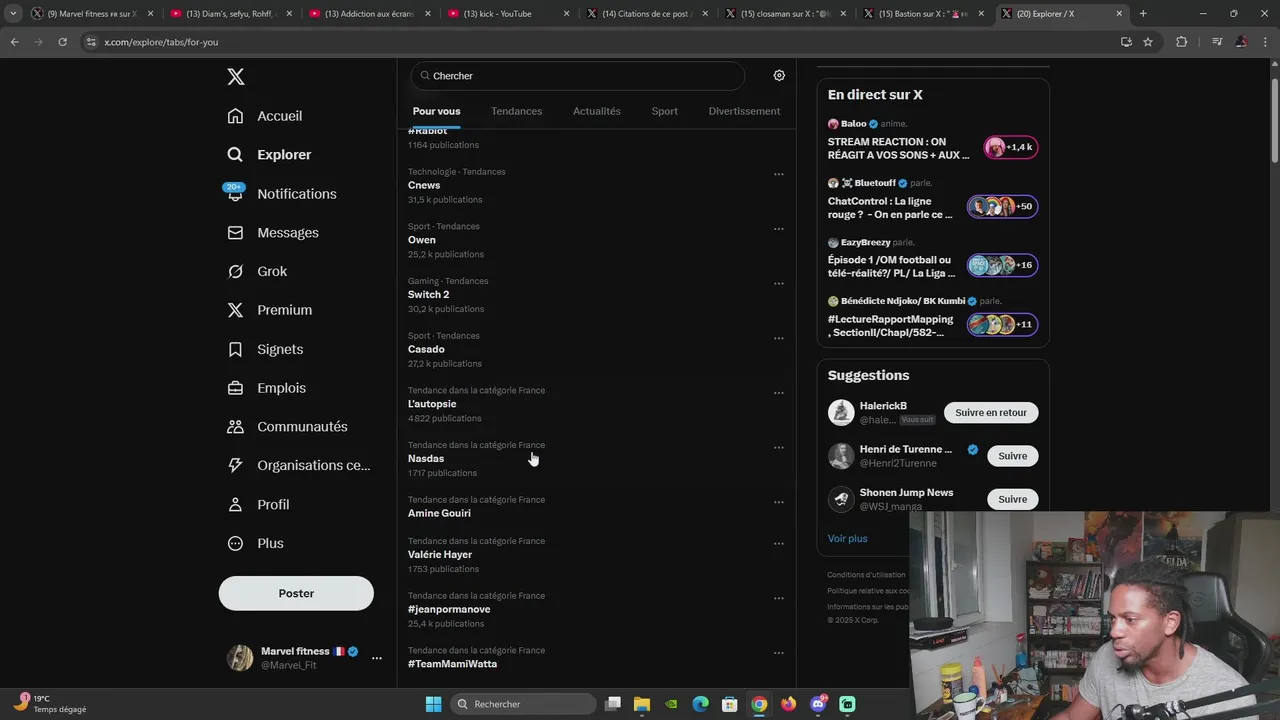
Task: Open the Emplois briefcase icon
Action: [x=235, y=388]
